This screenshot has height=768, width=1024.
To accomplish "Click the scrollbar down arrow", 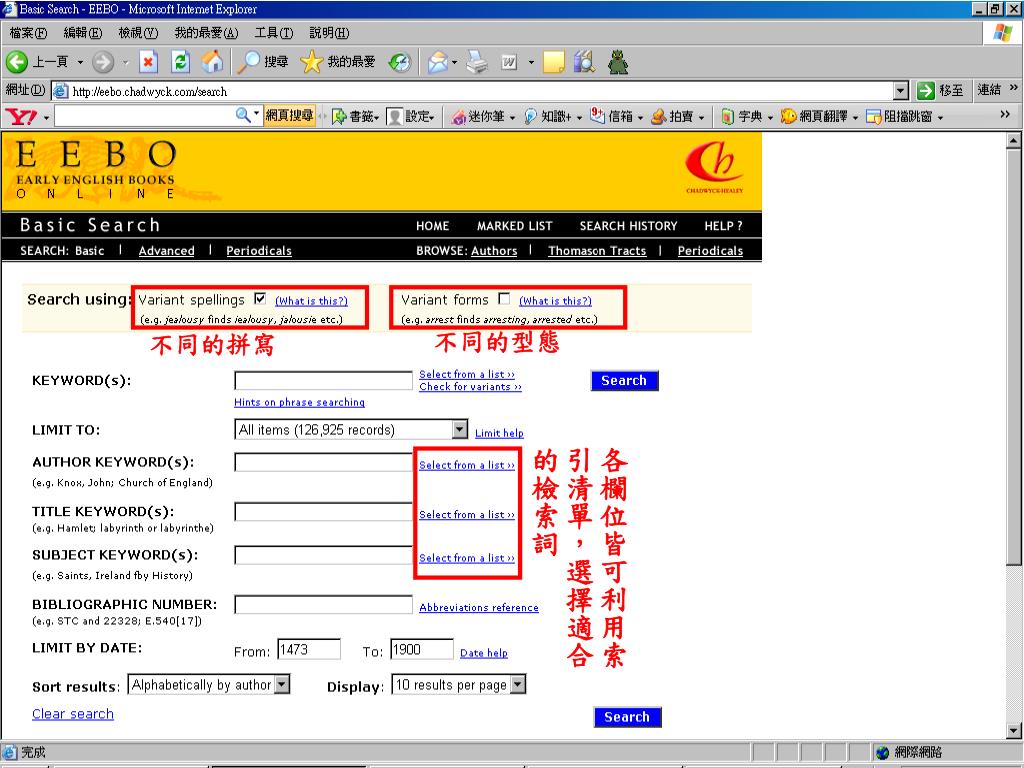I will point(1014,731).
